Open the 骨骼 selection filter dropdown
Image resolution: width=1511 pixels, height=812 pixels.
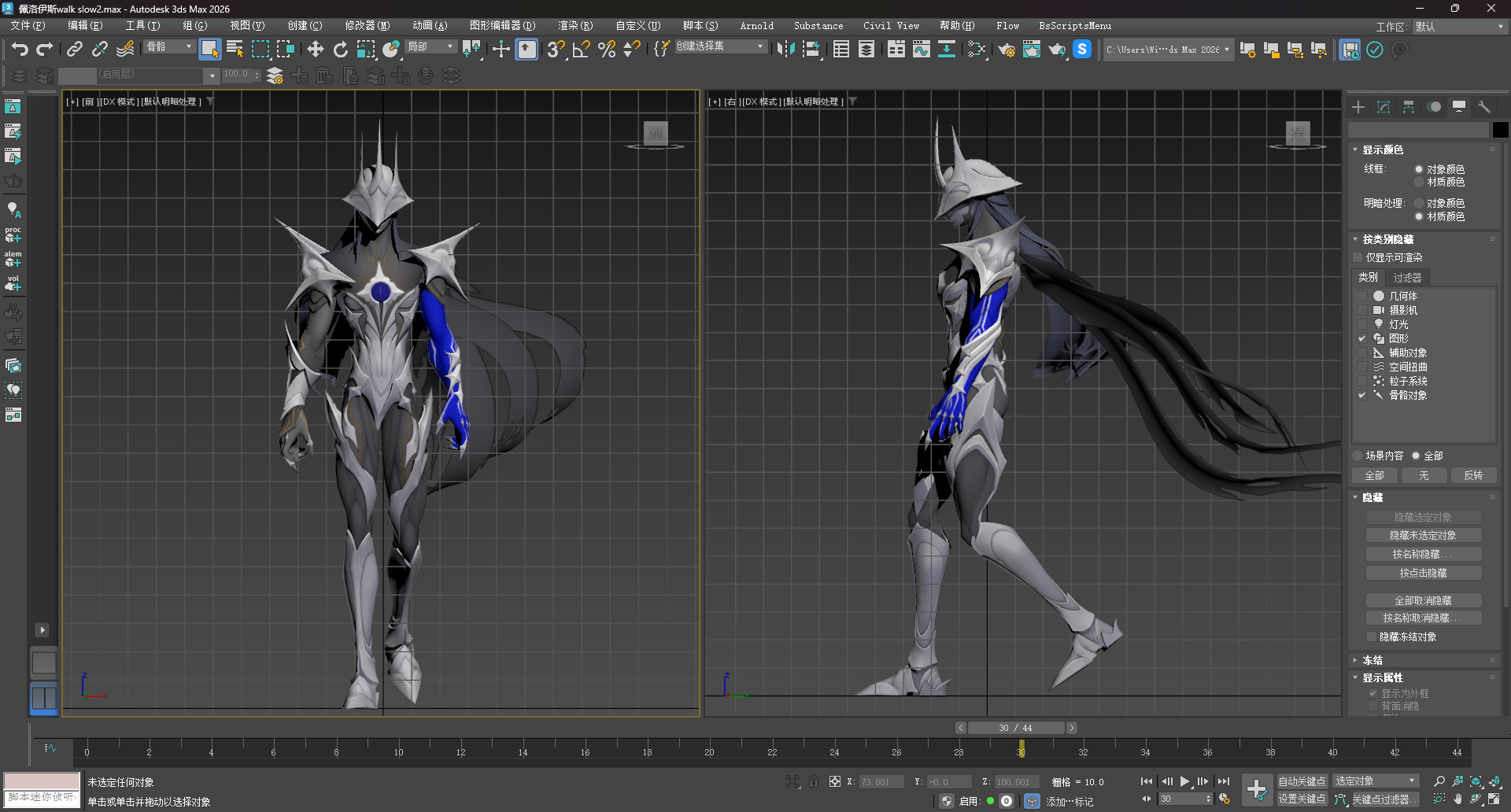pos(168,47)
